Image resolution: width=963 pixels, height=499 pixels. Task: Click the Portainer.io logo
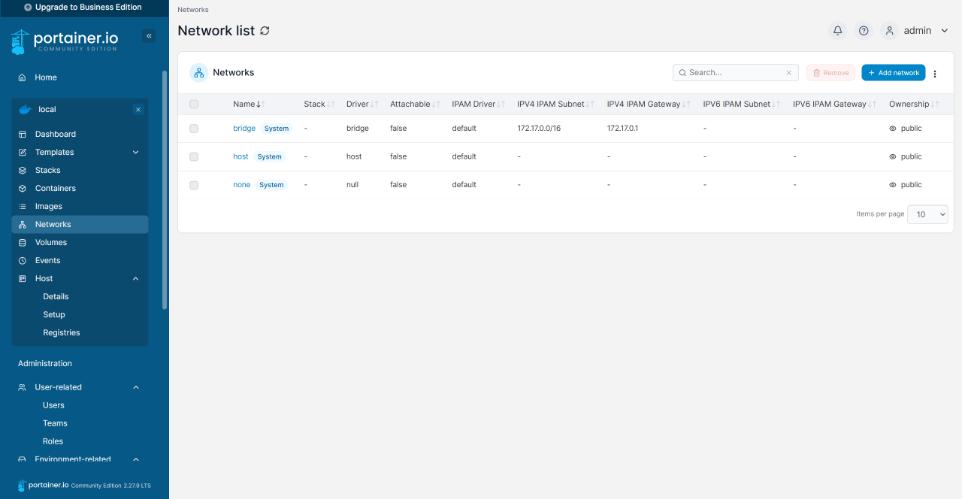(x=70, y=42)
